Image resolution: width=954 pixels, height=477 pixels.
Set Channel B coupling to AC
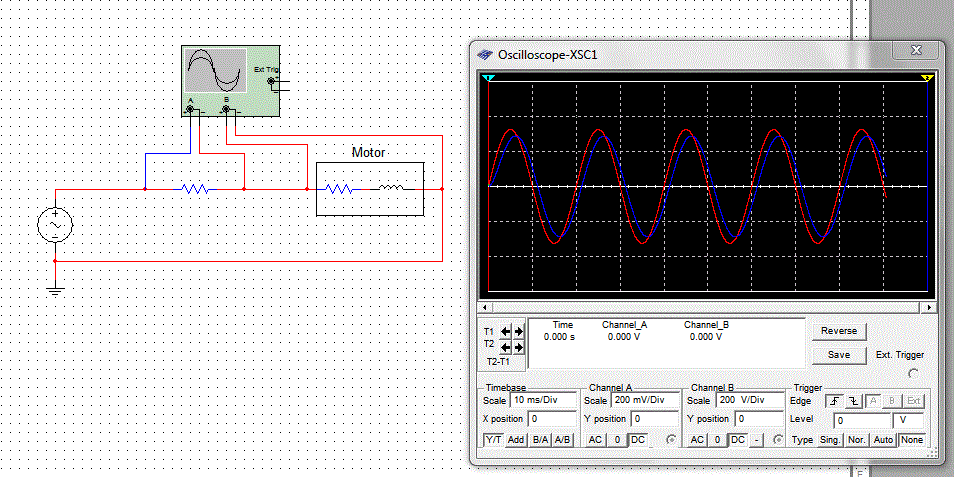[x=698, y=439]
